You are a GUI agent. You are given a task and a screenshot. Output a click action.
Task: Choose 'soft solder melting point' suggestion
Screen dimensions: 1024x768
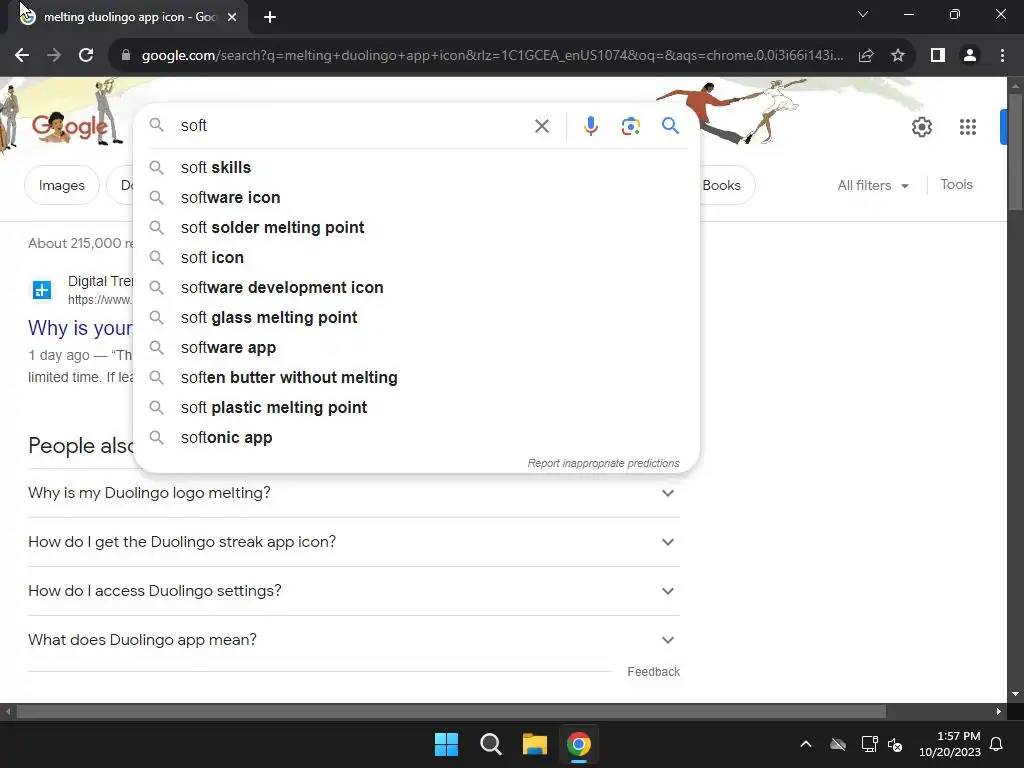(416, 227)
